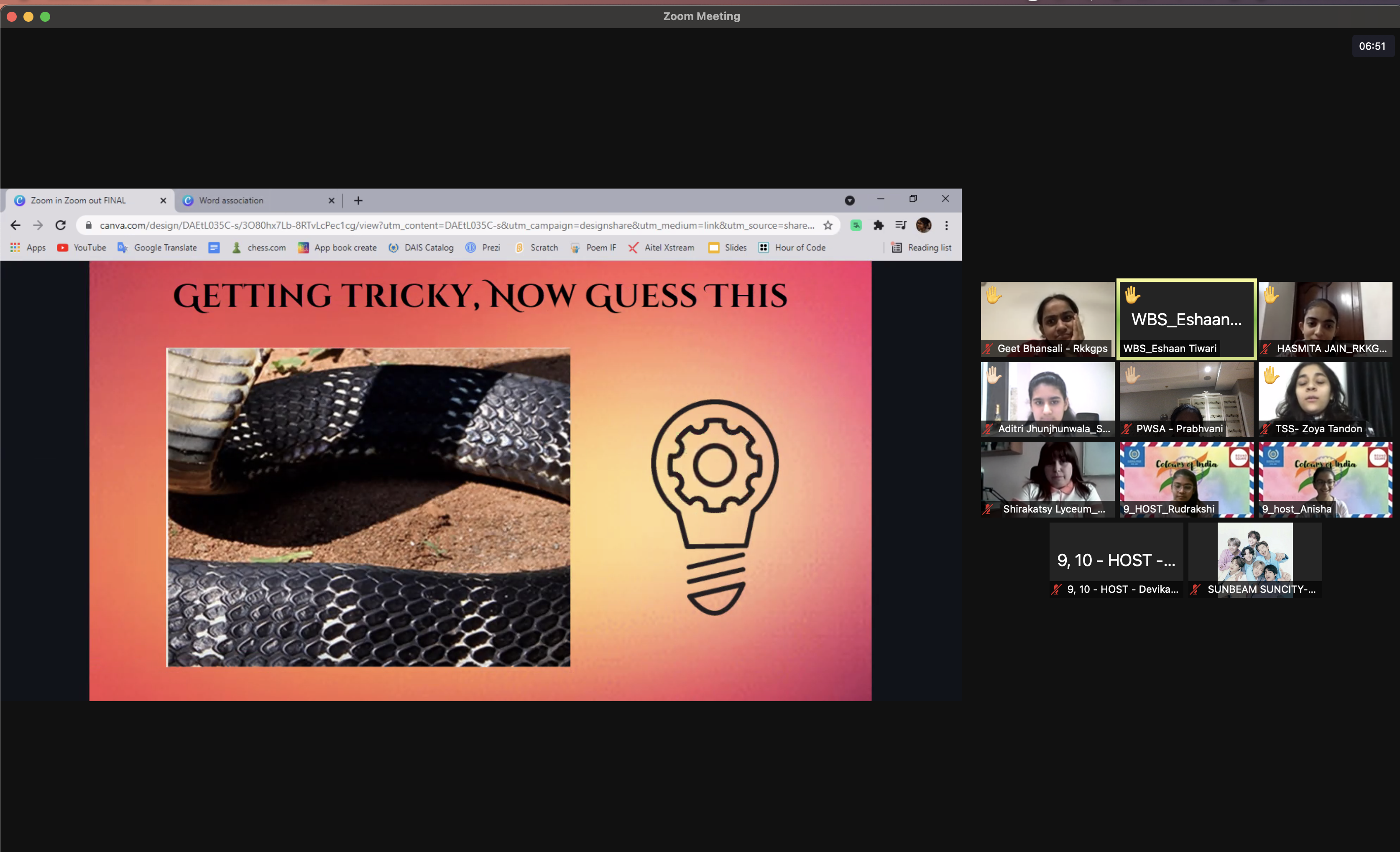Image resolution: width=1400 pixels, height=852 pixels.
Task: Click muted mic on SUNBEAM SUNCITY tile
Action: [x=1196, y=589]
